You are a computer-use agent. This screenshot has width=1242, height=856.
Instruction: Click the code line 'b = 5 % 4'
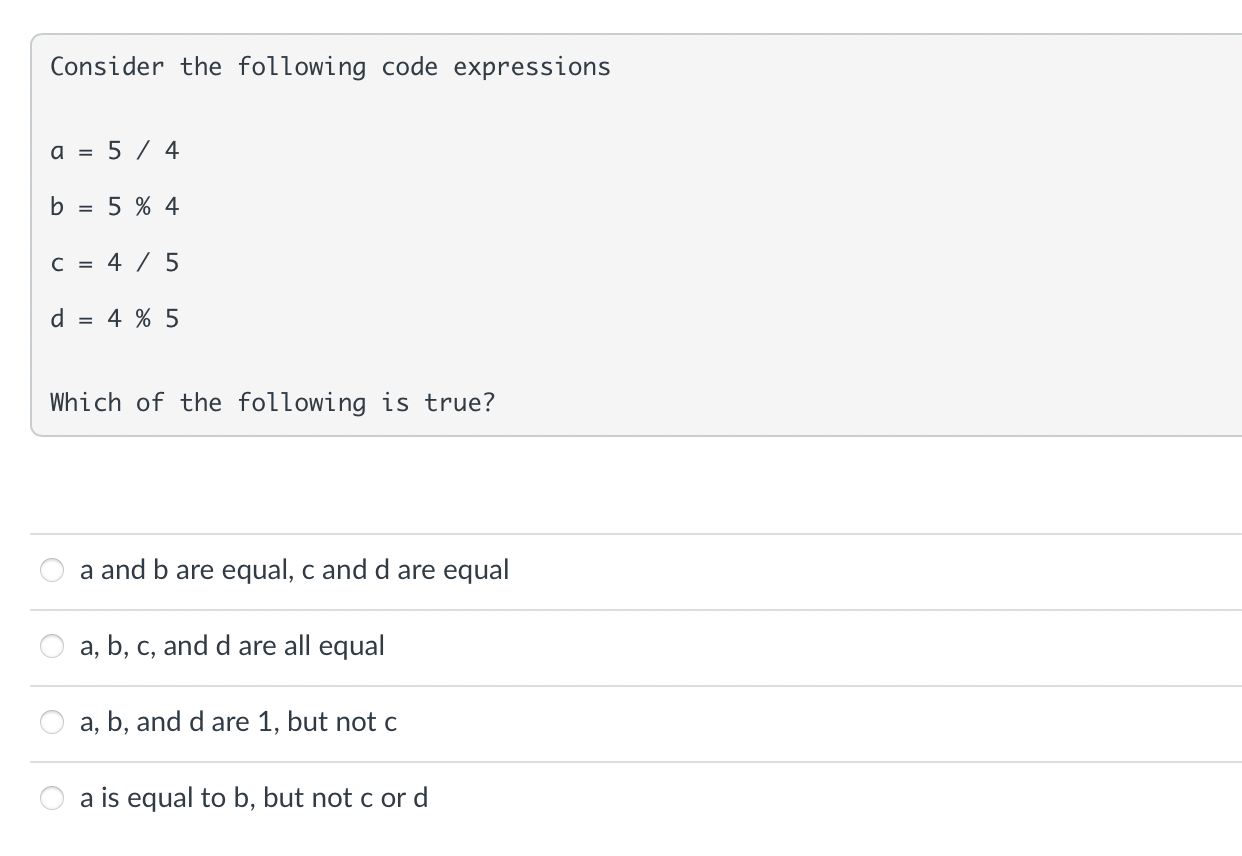tap(115, 206)
